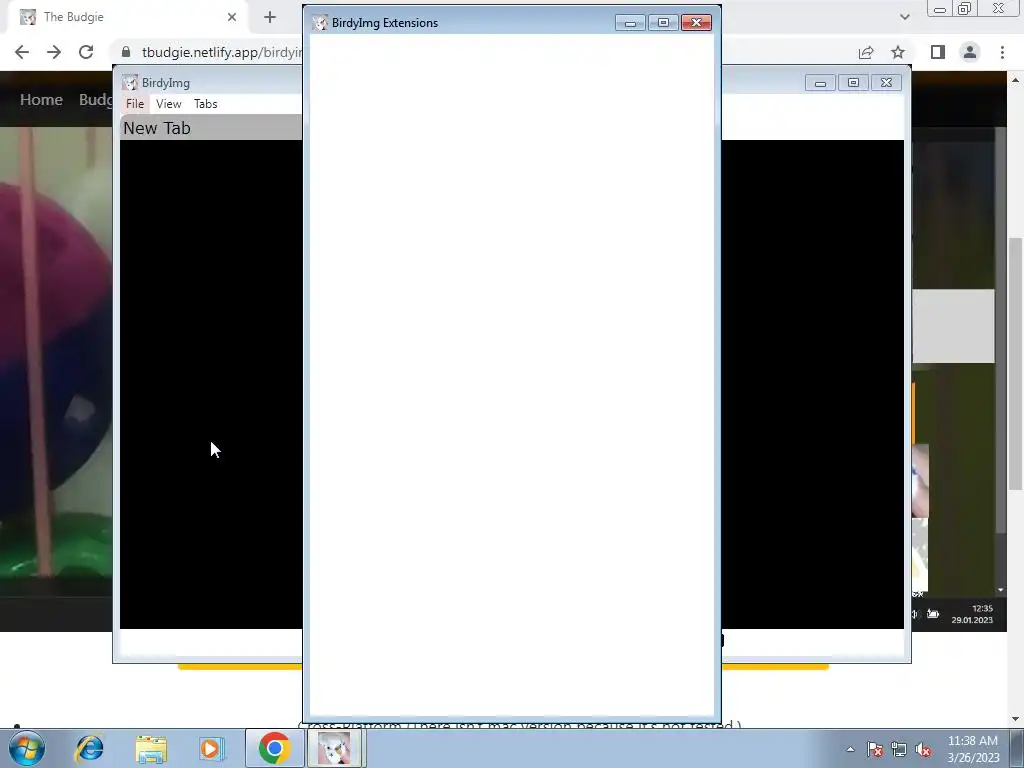
Task: Click scrollbar up arrow on page
Action: click(1016, 80)
